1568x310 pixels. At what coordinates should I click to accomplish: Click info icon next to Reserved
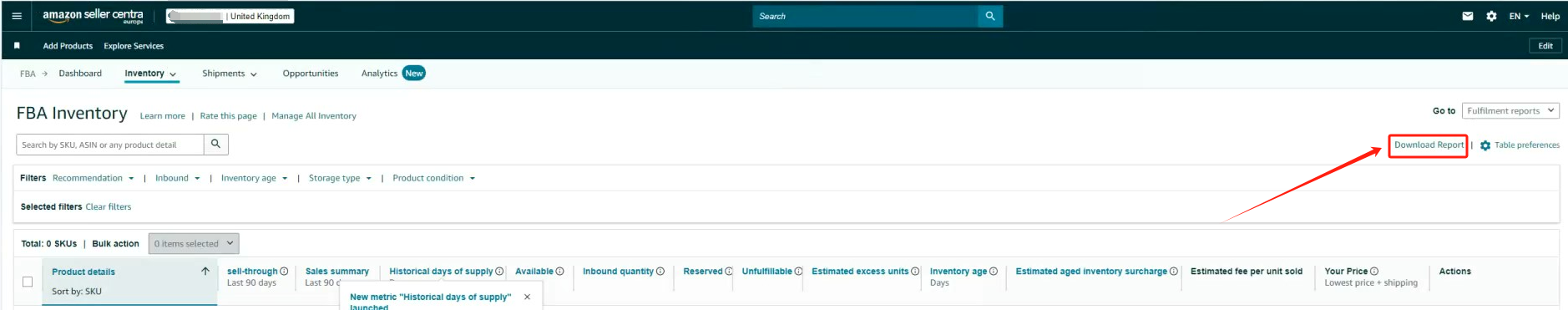coord(729,272)
